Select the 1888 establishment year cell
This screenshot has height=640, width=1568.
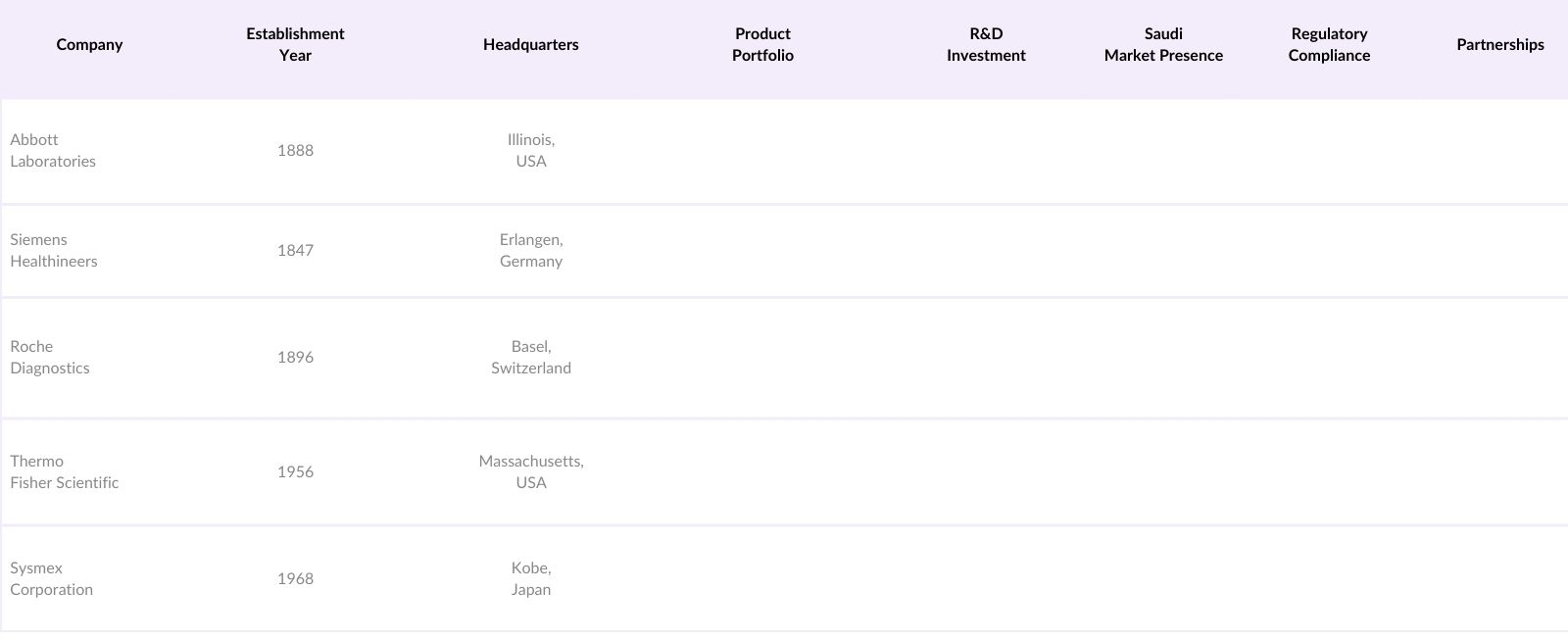(295, 151)
